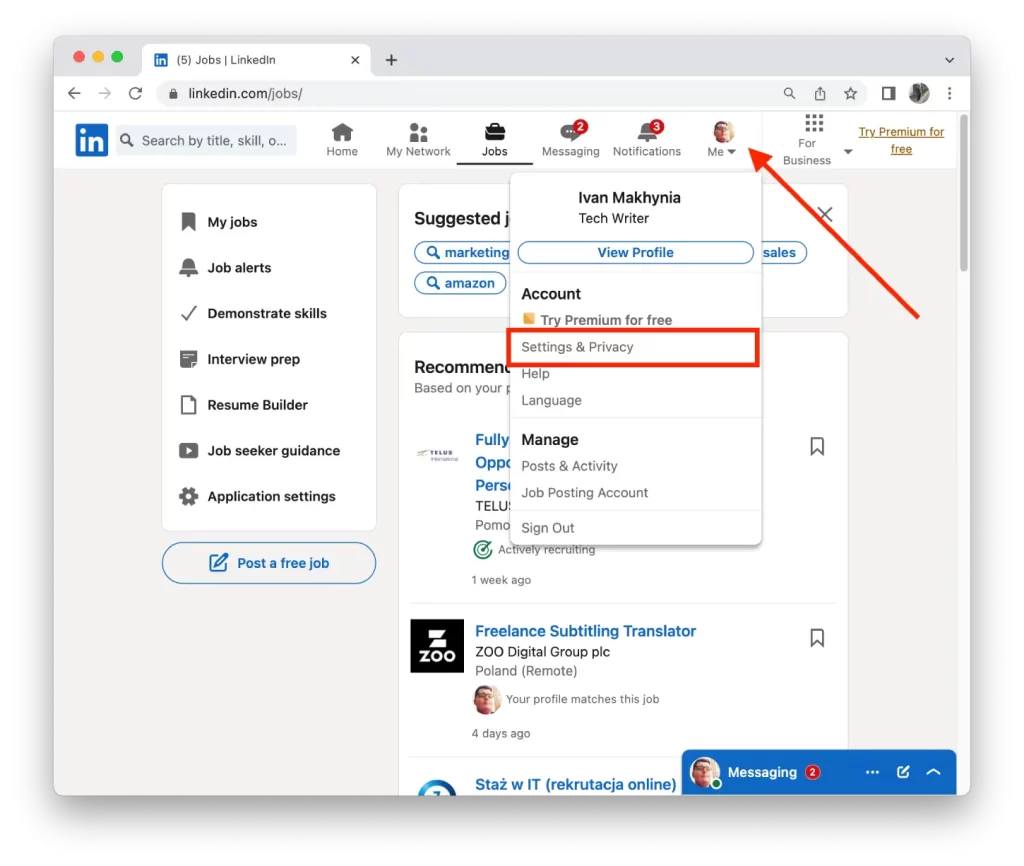This screenshot has width=1024, height=866.
Task: Click Try Premium for free link in header
Action: (x=901, y=140)
